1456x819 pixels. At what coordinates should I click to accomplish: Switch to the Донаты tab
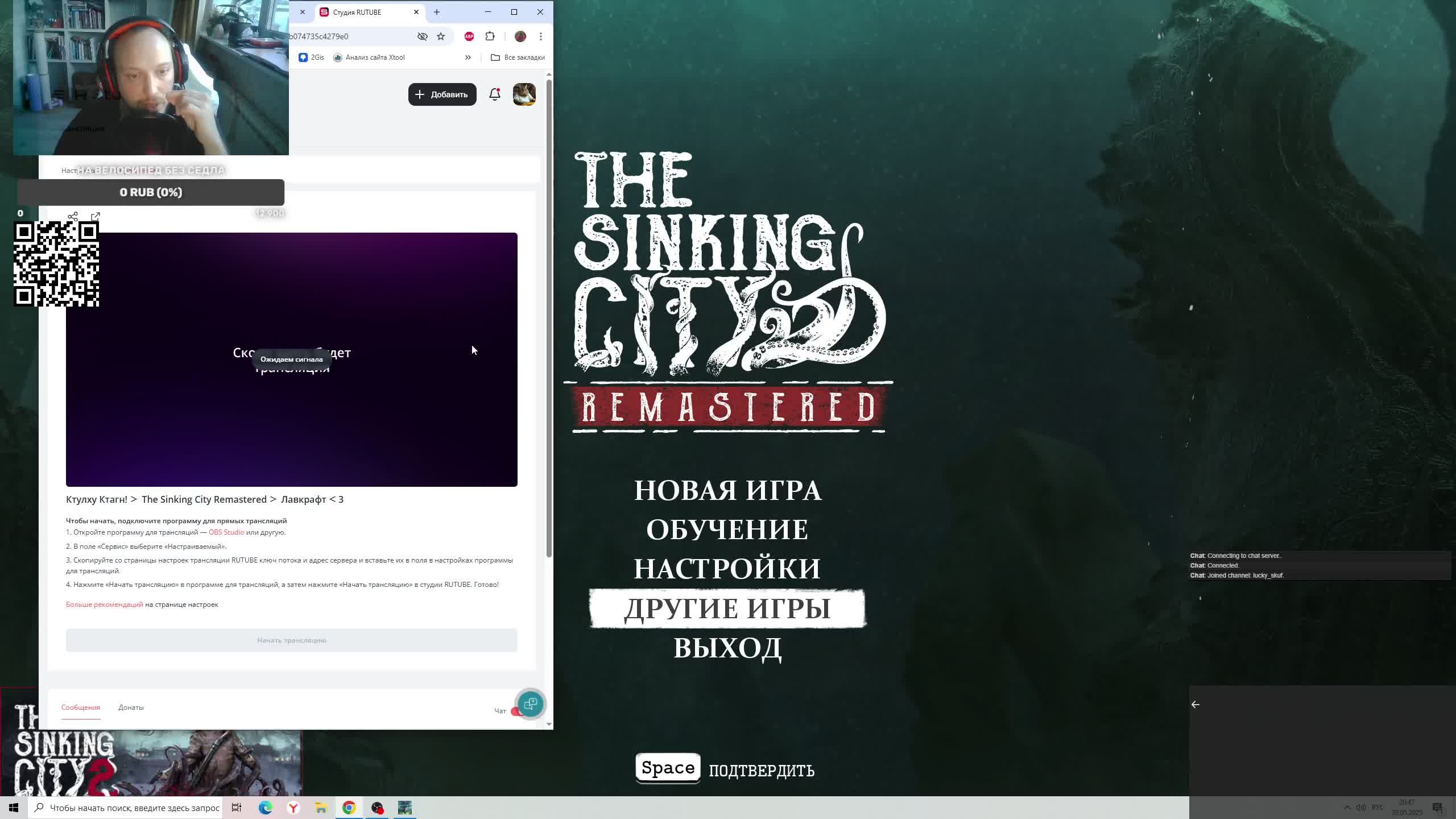coord(131,708)
